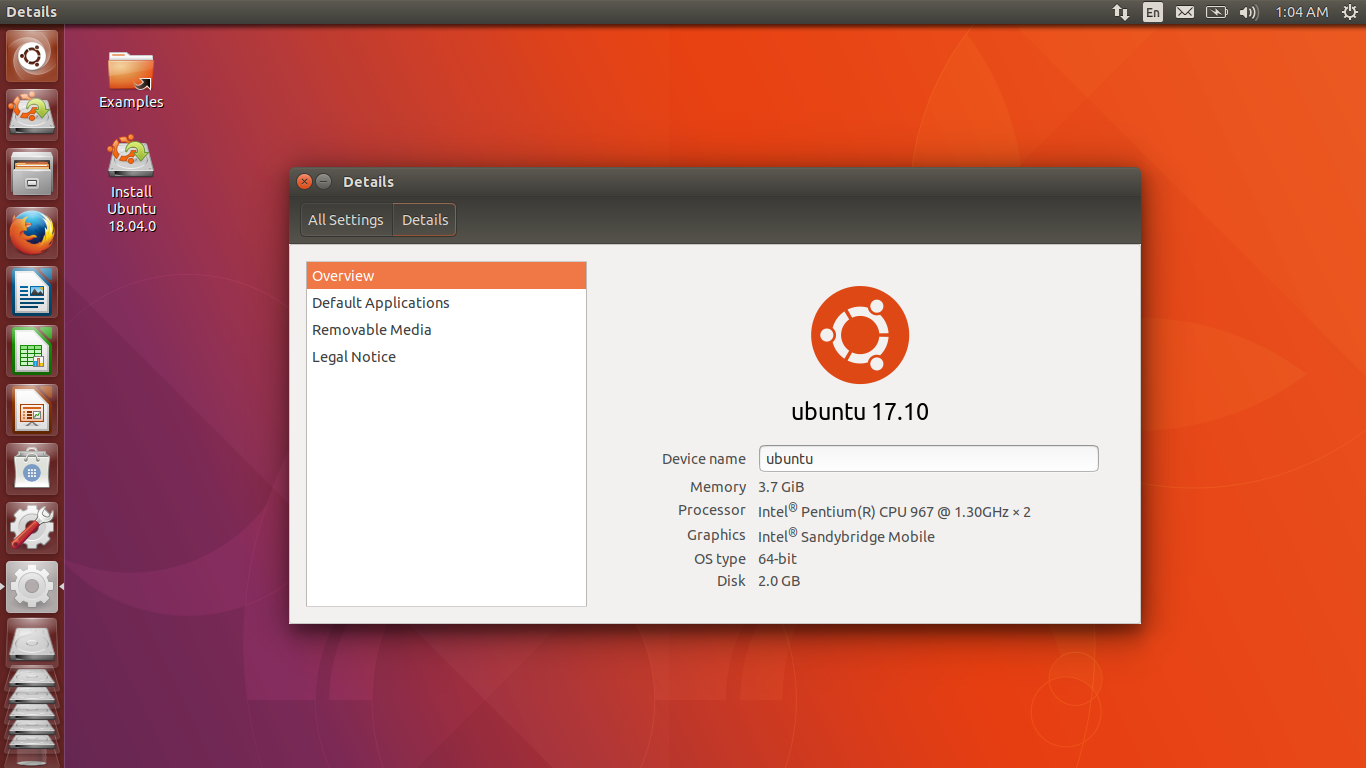Launch LibreOffice Writer from the launcher
Viewport: 1366px width, 768px height.
point(32,291)
